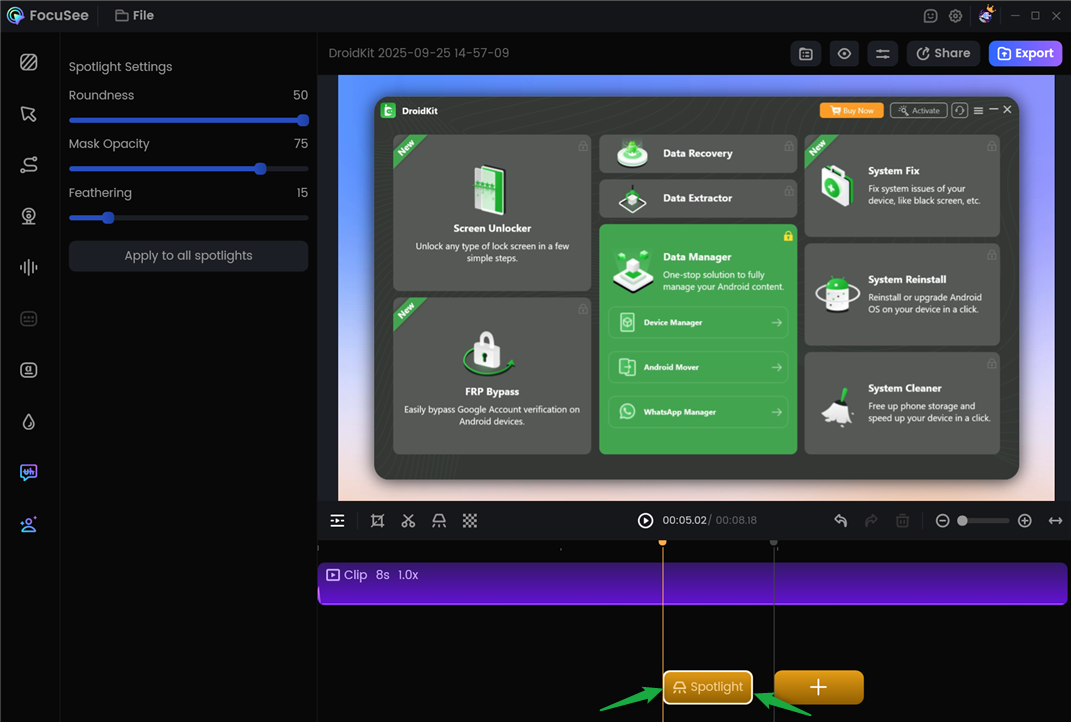Open the adjustment sliders settings button

coord(882,54)
